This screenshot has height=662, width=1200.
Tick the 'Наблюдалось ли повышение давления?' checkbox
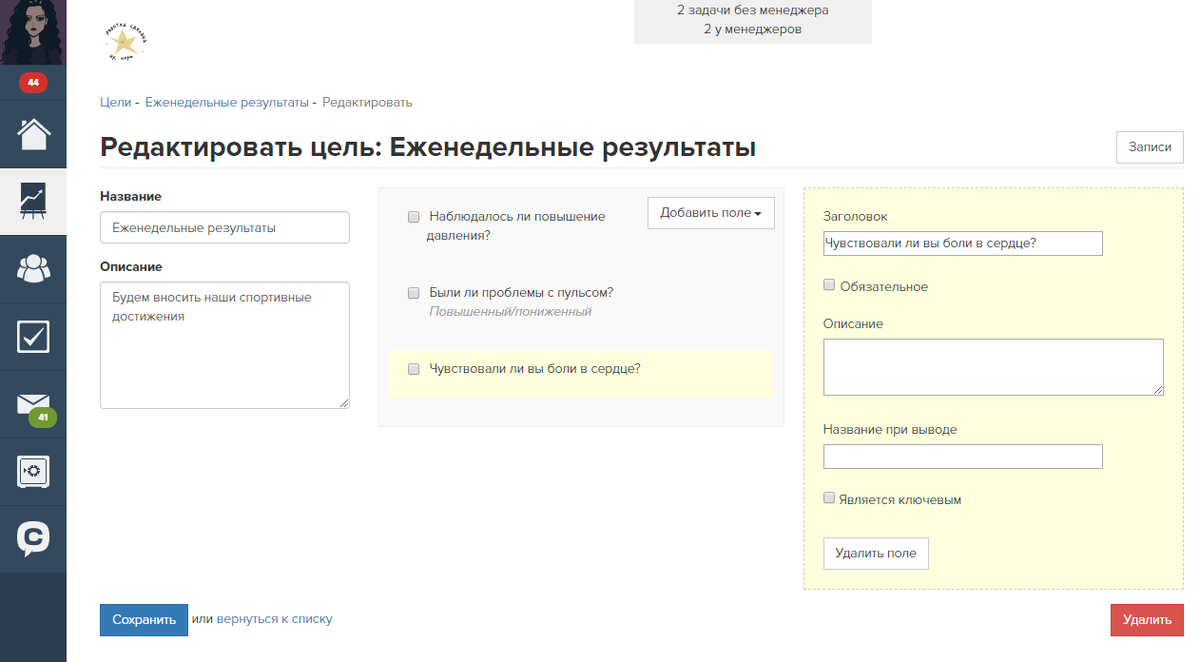coord(413,216)
